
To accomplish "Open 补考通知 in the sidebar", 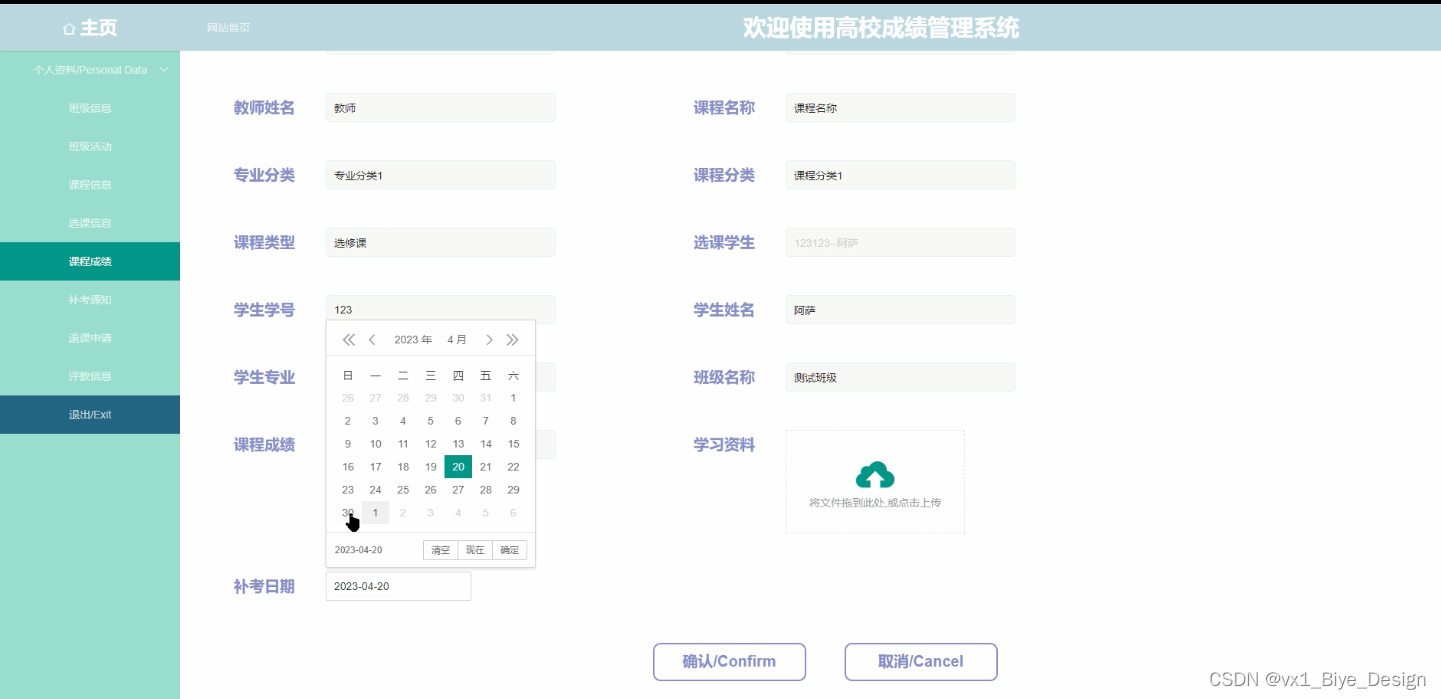I will coord(90,299).
